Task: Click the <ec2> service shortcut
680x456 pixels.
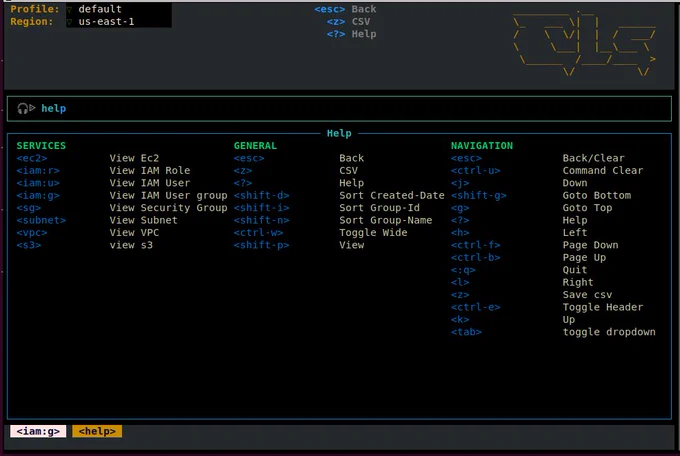Action: pyautogui.click(x=32, y=158)
